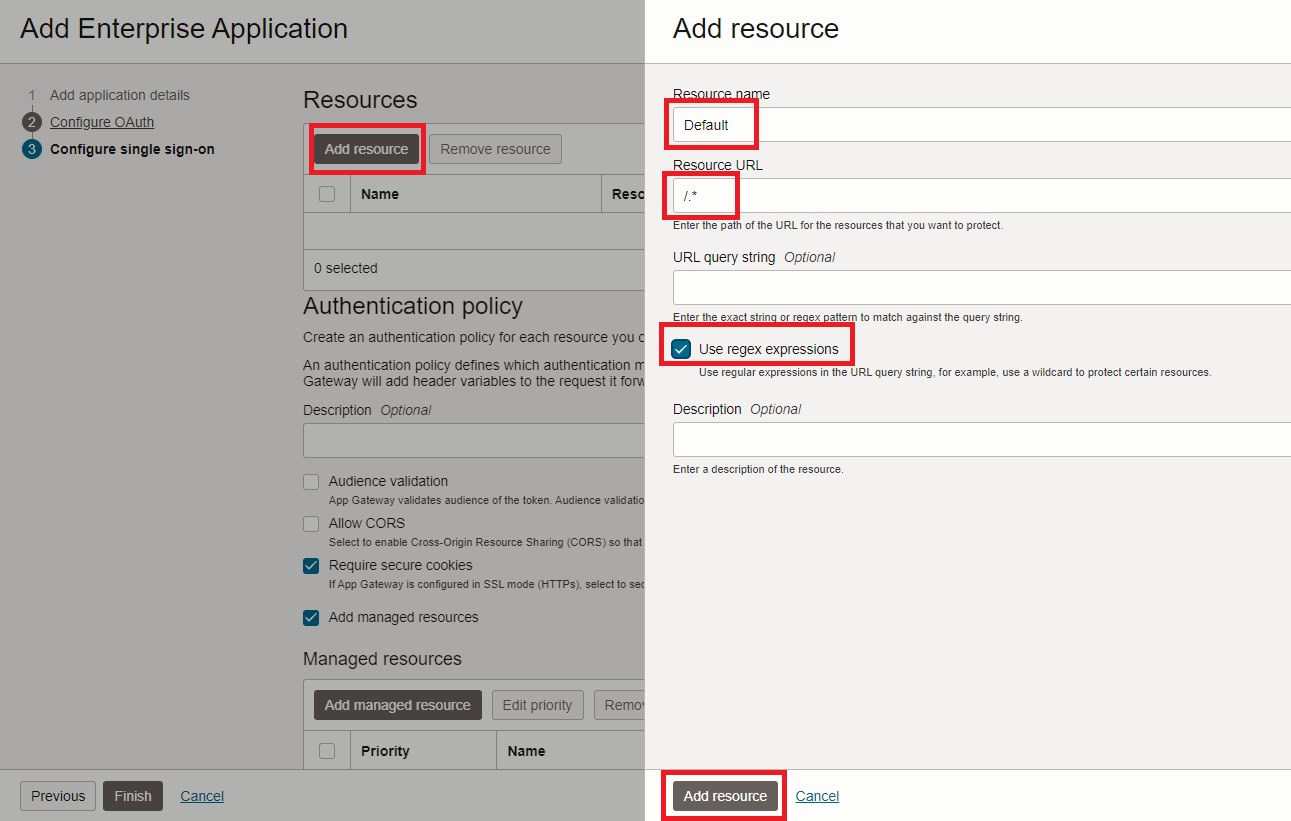Viewport: 1291px width, 821px height.
Task: Click the Remove resource button
Action: pyautogui.click(x=495, y=149)
